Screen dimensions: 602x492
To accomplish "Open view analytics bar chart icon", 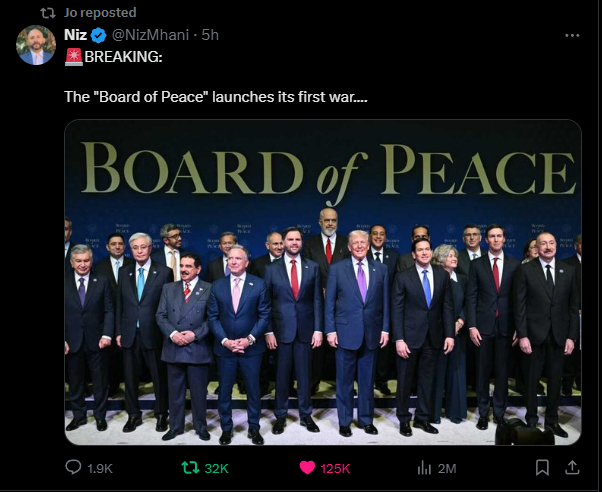I will click(423, 467).
